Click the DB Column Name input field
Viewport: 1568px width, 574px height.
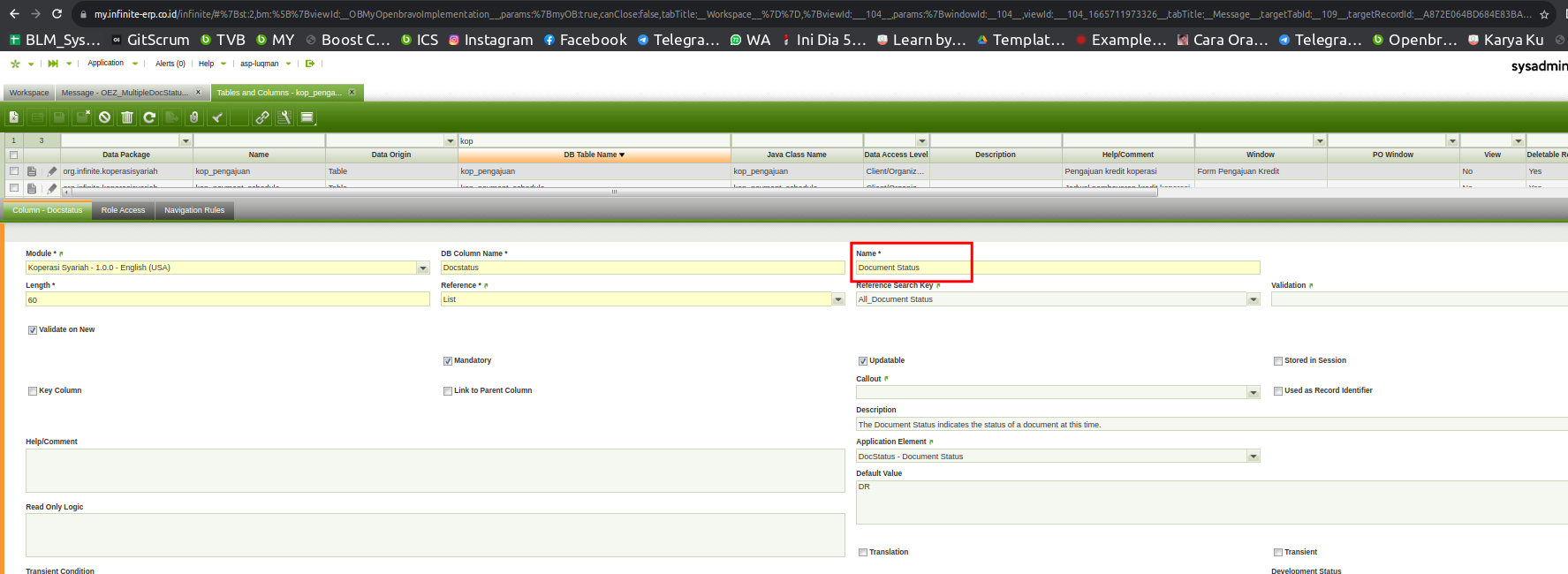pyautogui.click(x=642, y=268)
